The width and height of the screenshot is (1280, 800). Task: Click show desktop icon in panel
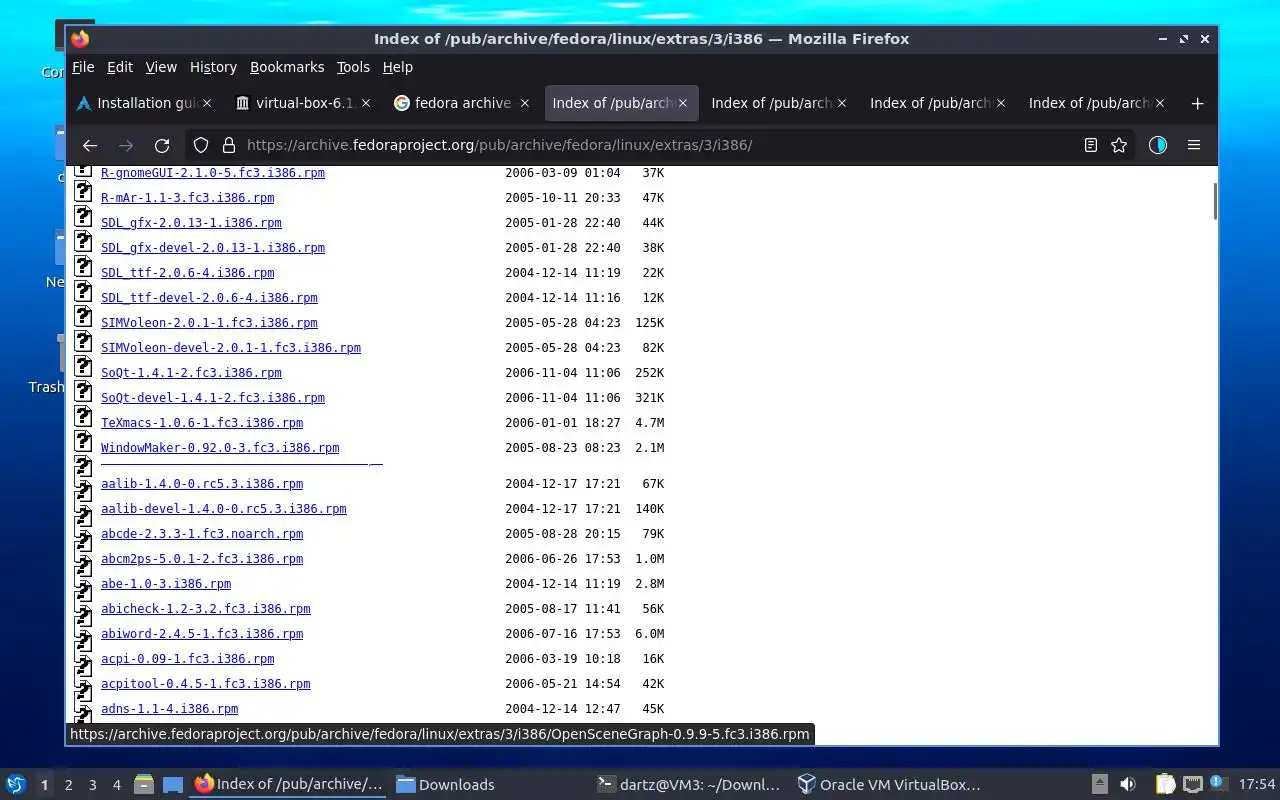(172, 784)
